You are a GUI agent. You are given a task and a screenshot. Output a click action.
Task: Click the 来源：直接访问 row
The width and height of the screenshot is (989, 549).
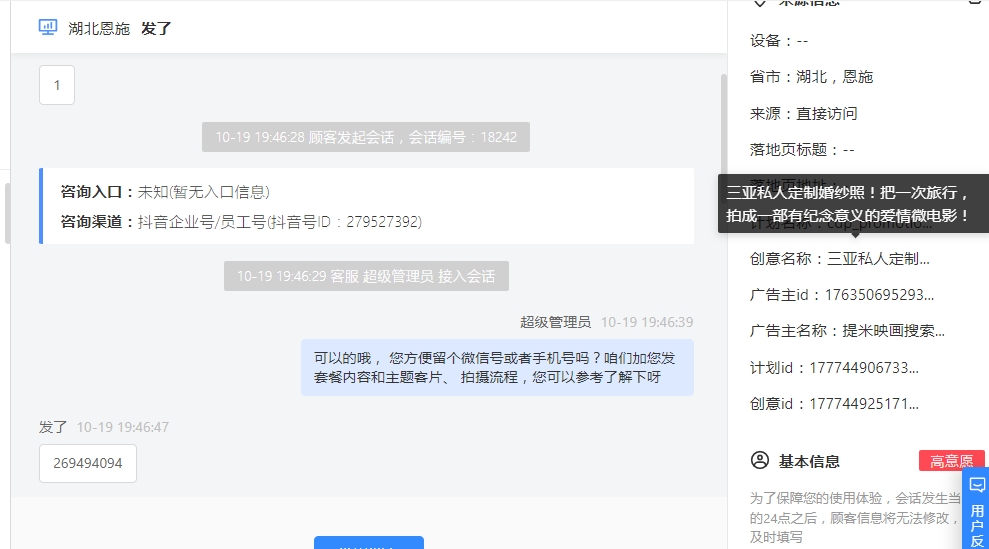coord(804,114)
